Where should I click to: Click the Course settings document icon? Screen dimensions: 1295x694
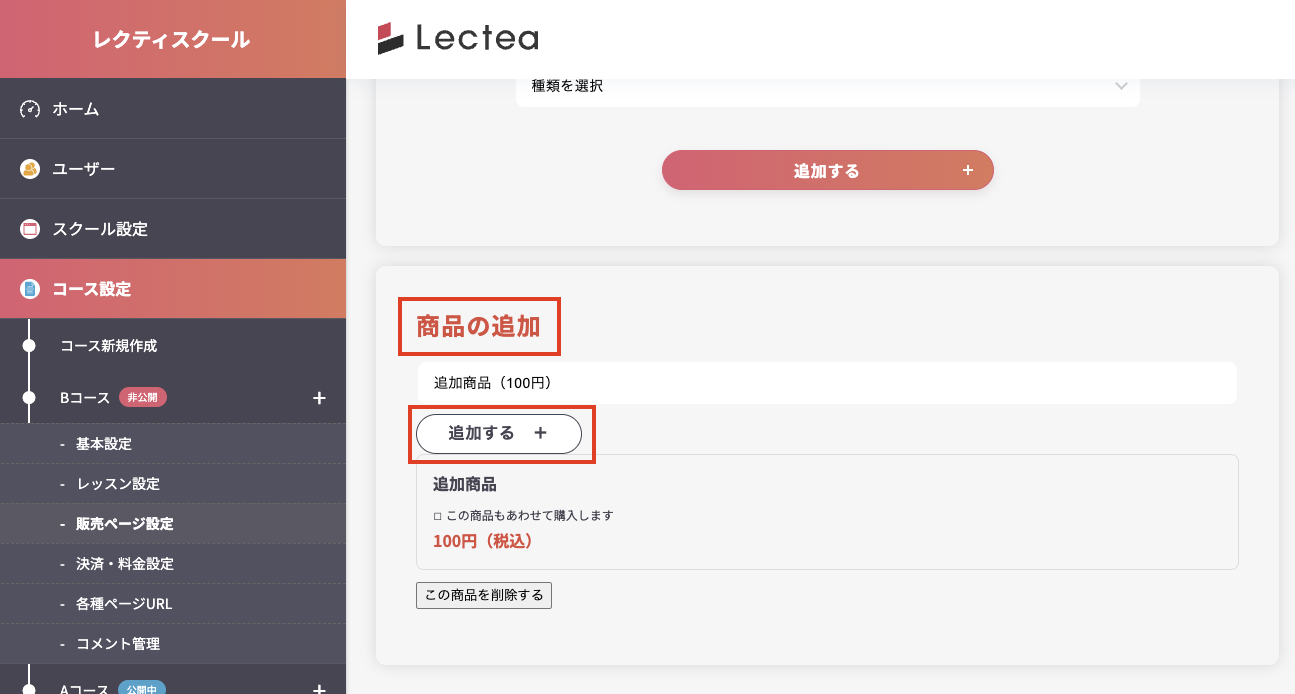pyautogui.click(x=30, y=289)
